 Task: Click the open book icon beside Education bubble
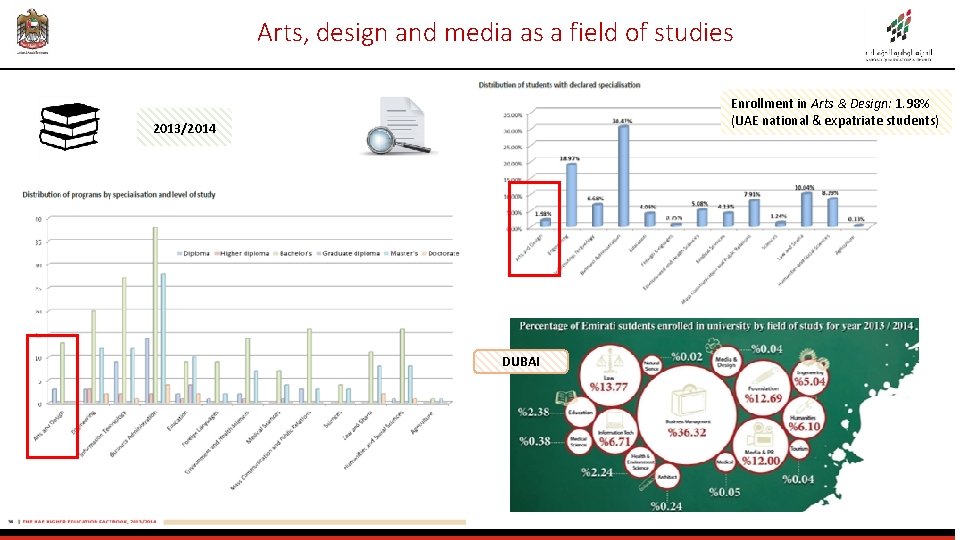564,397
